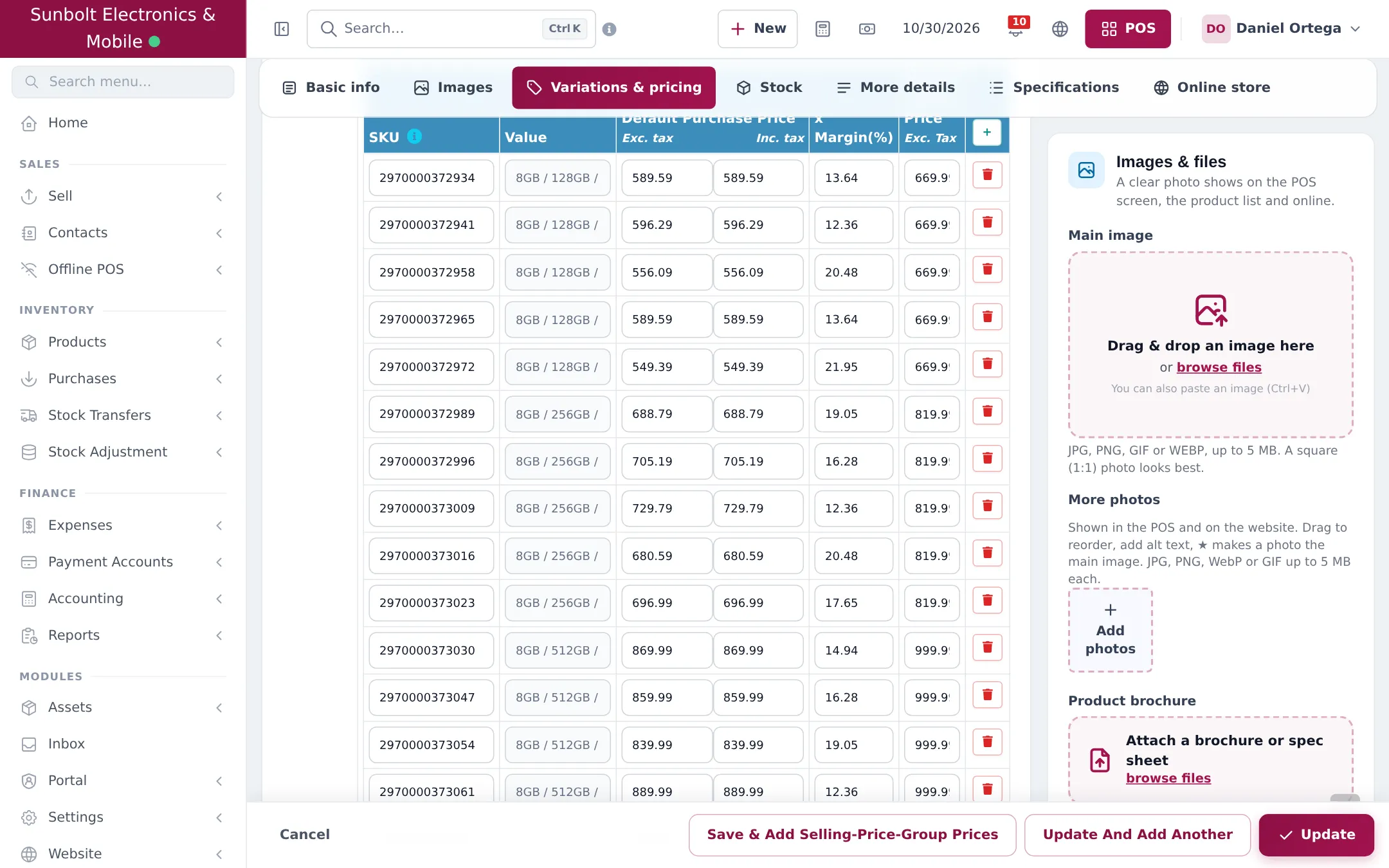Click the margin field showing 21.95

[854, 367]
